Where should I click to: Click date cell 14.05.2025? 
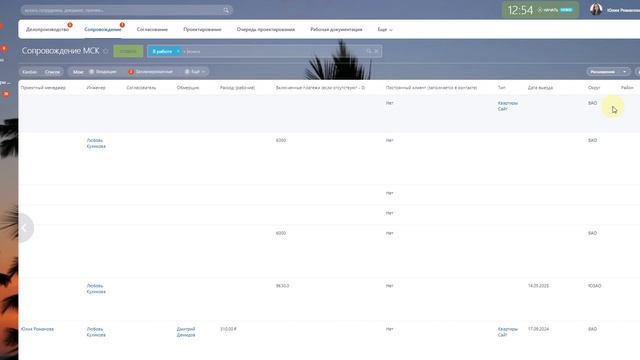pyautogui.click(x=538, y=286)
